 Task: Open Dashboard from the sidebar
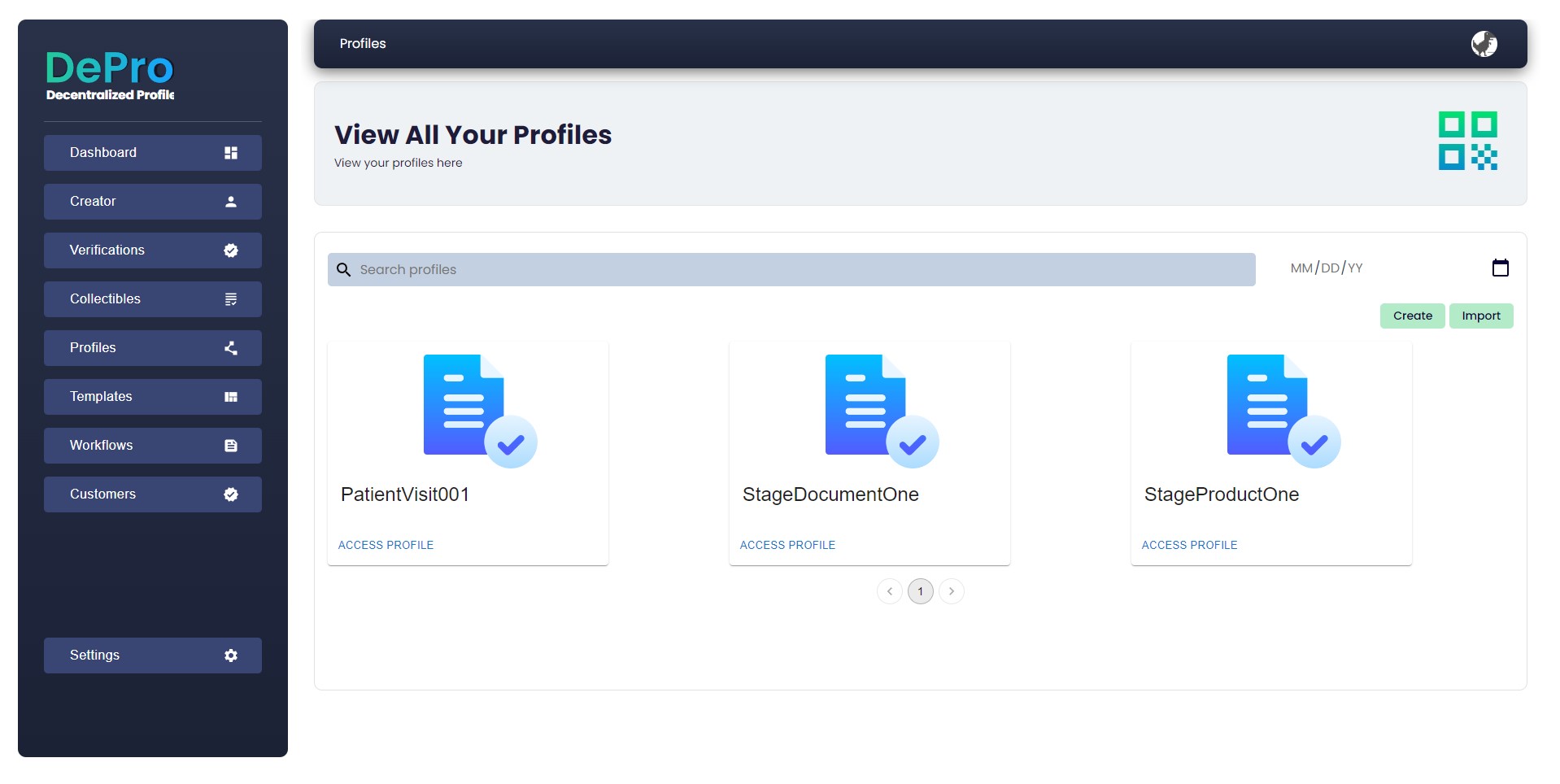click(153, 153)
